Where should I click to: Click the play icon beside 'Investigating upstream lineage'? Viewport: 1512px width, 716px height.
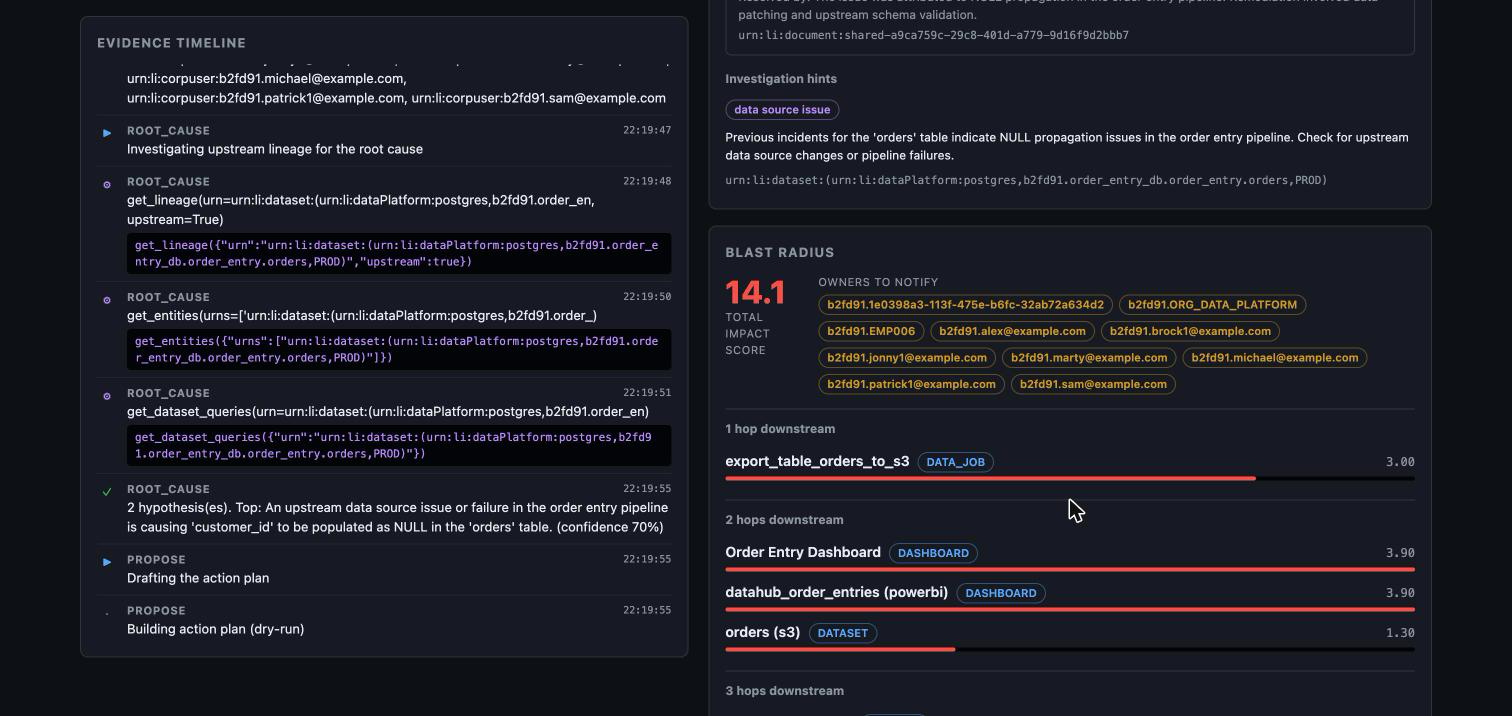107,132
